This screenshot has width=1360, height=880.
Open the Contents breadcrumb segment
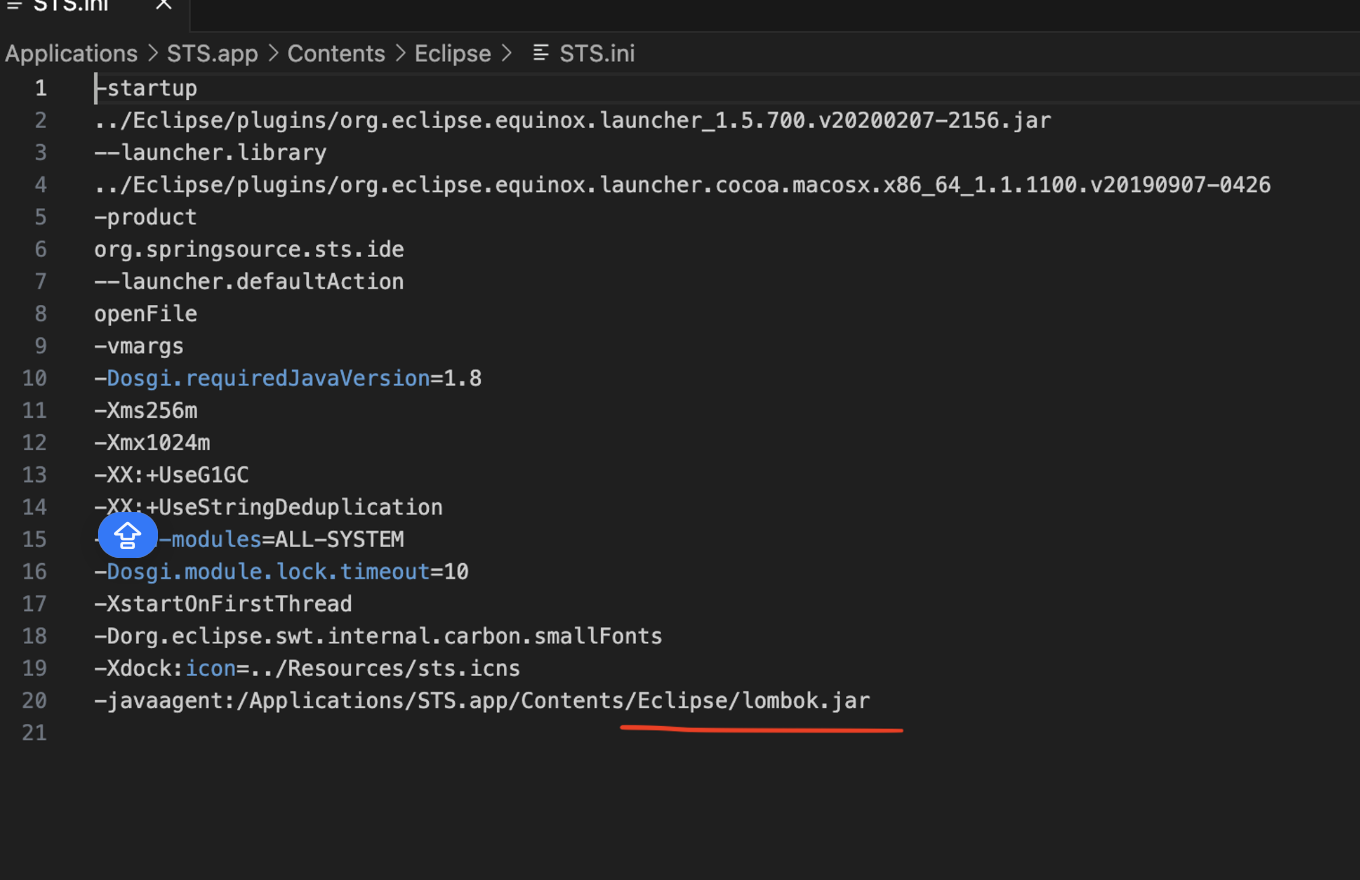coord(336,53)
